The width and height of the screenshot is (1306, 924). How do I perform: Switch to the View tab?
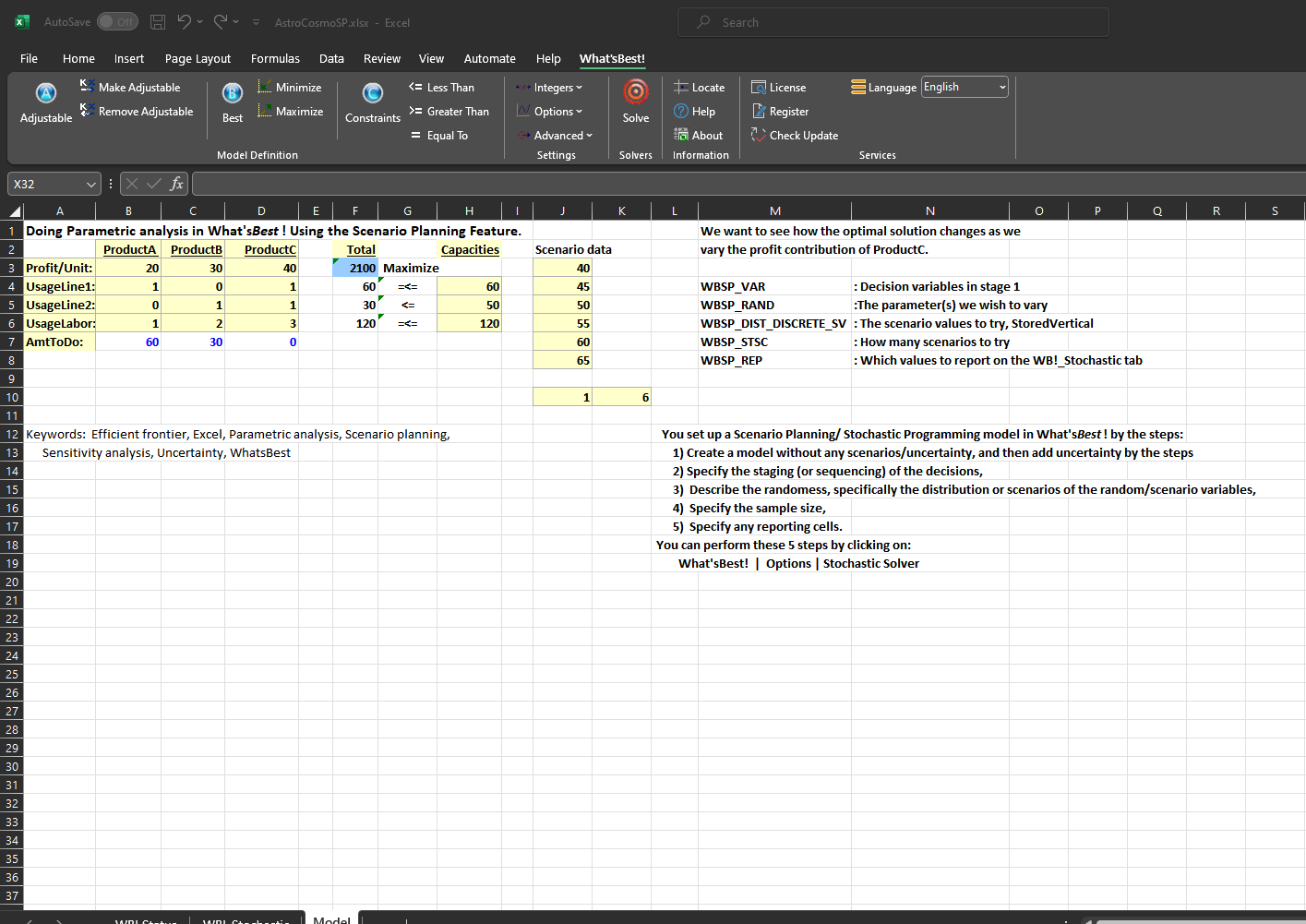tap(431, 58)
